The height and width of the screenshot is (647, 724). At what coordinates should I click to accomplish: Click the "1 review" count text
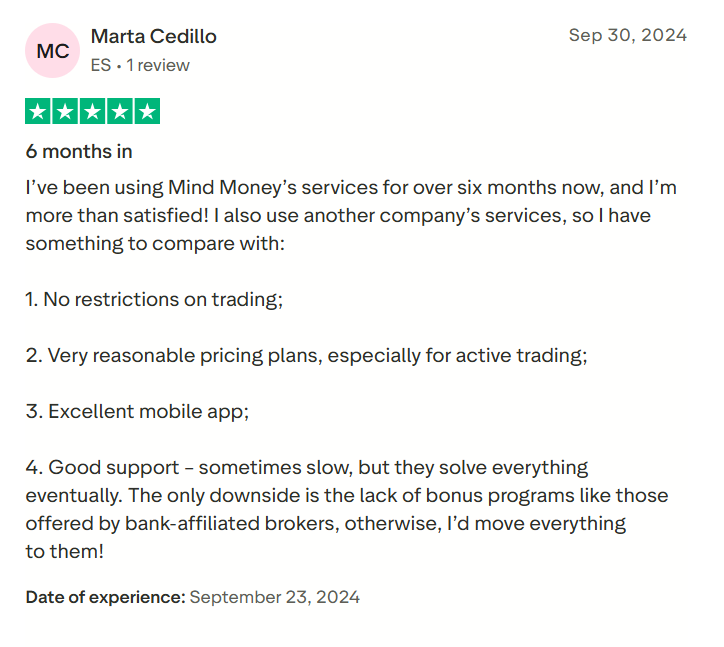coord(158,65)
